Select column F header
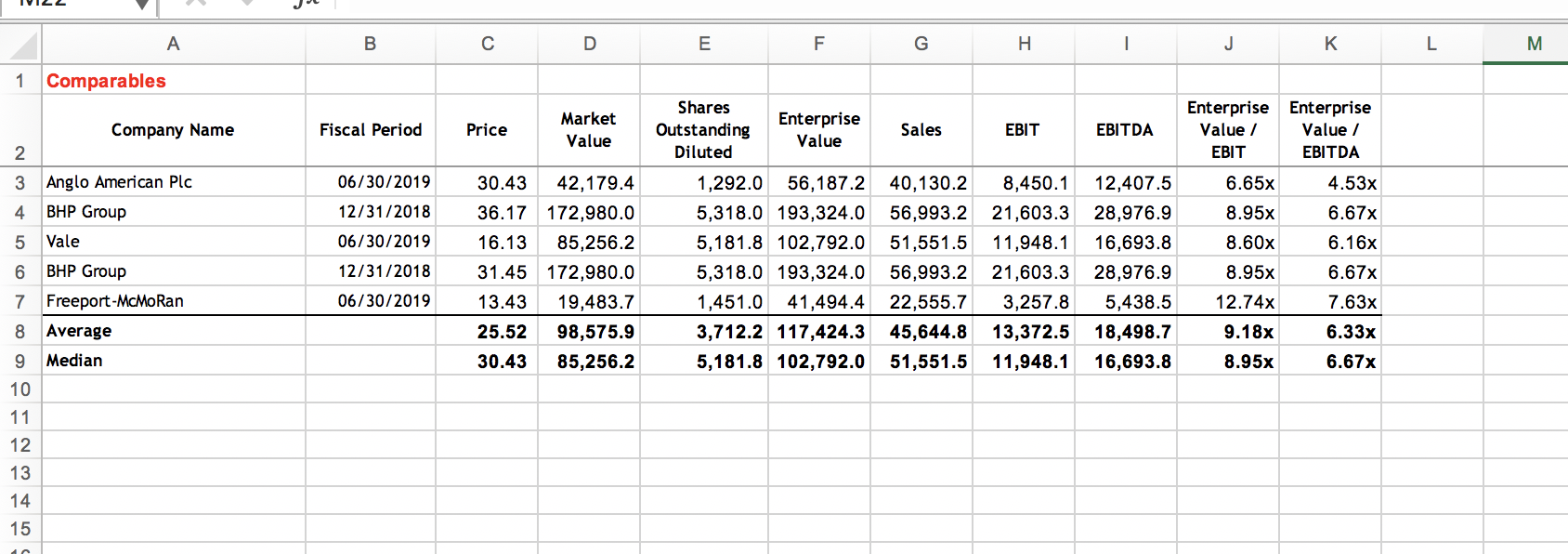The image size is (1568, 554). pyautogui.click(x=819, y=44)
